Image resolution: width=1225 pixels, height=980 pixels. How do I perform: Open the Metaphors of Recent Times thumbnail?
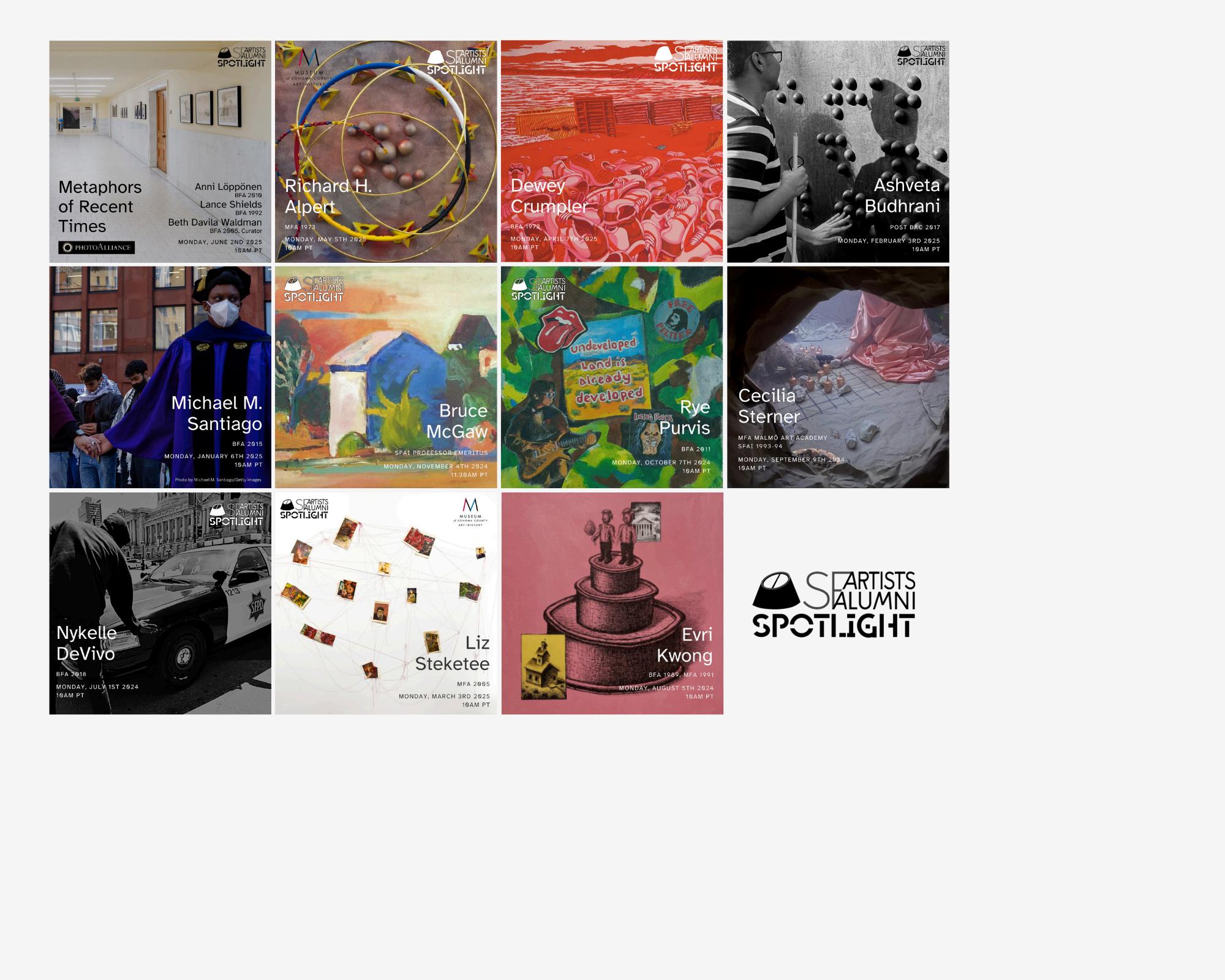(x=160, y=151)
